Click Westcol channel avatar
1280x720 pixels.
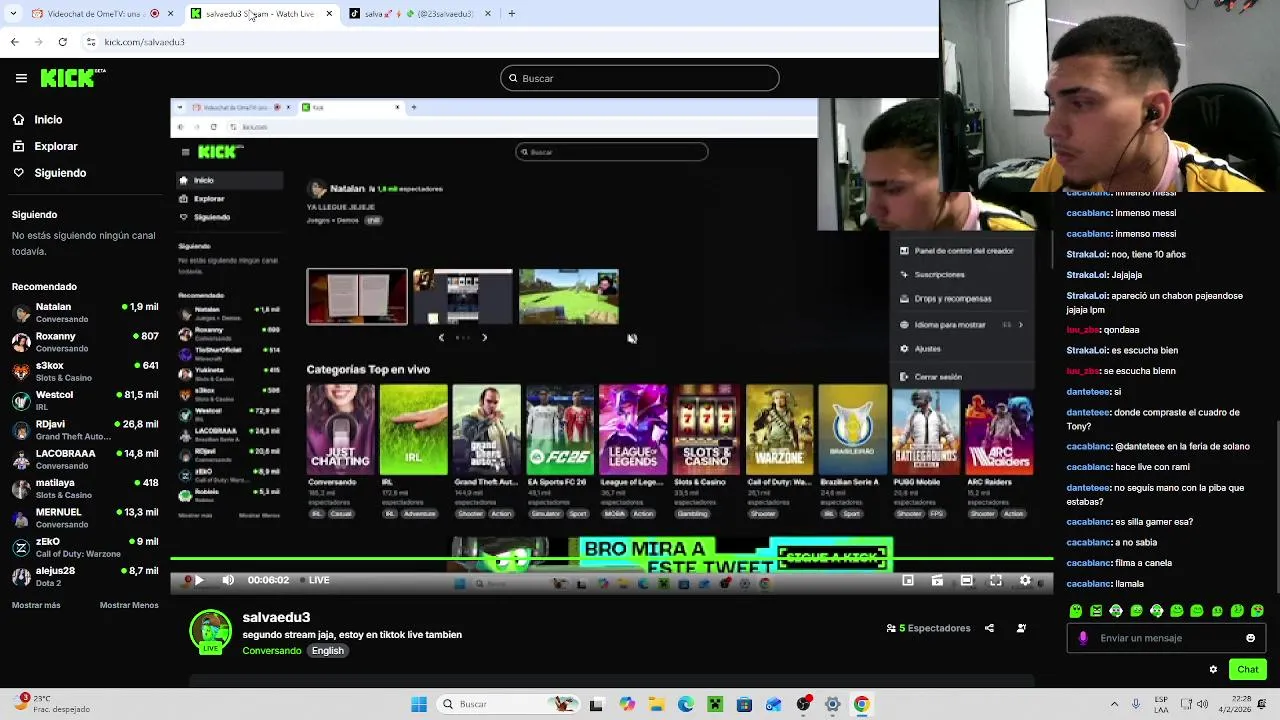[x=21, y=401]
